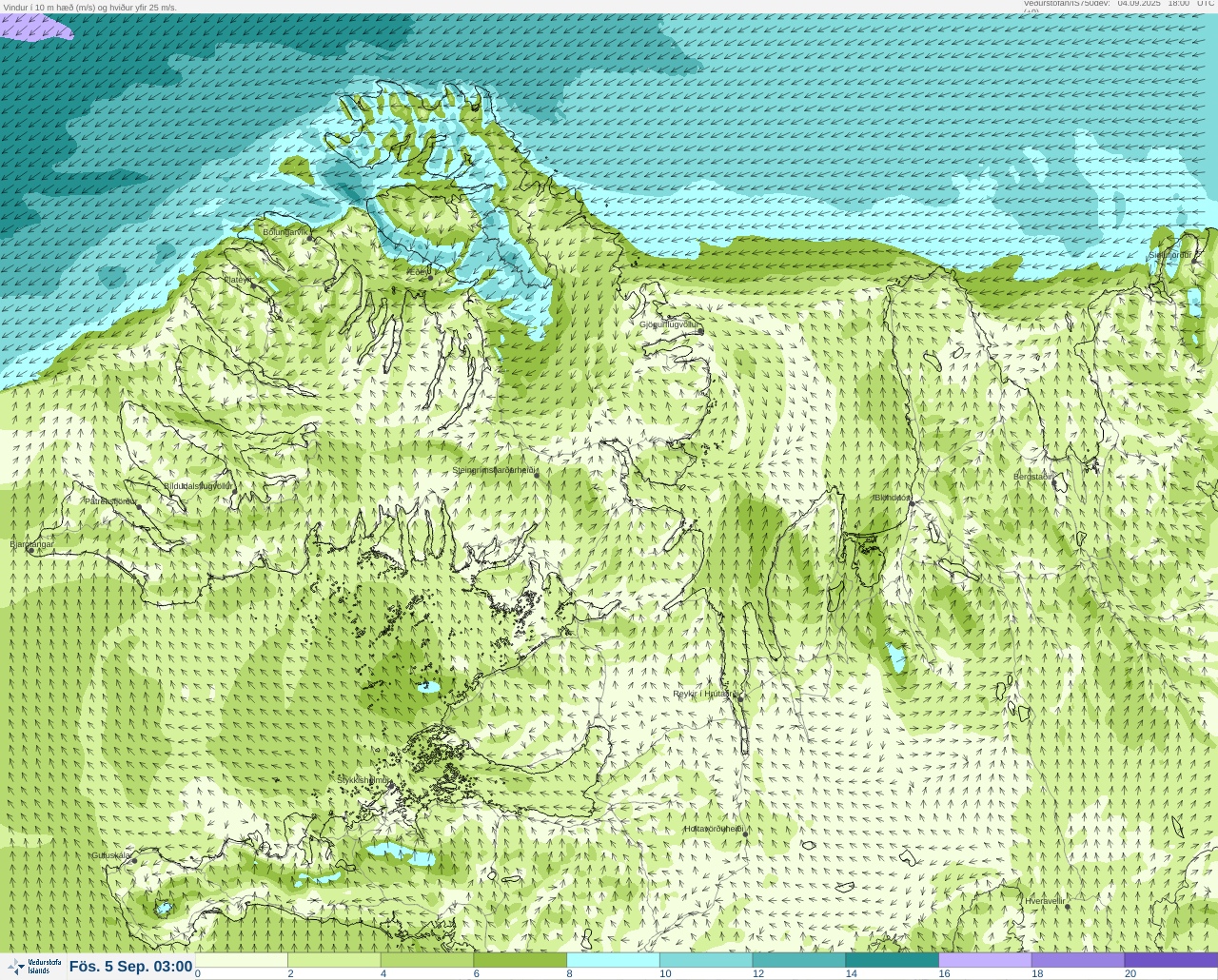The height and width of the screenshot is (980, 1218).
Task: Click the Flateyri station label
Action: [238, 279]
